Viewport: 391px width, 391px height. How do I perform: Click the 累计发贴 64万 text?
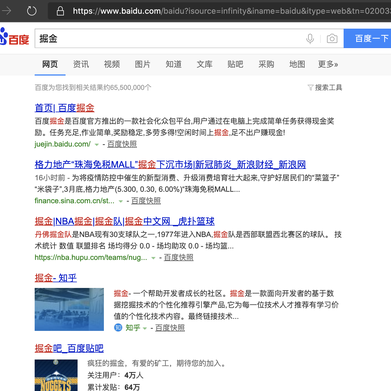pos(114,387)
